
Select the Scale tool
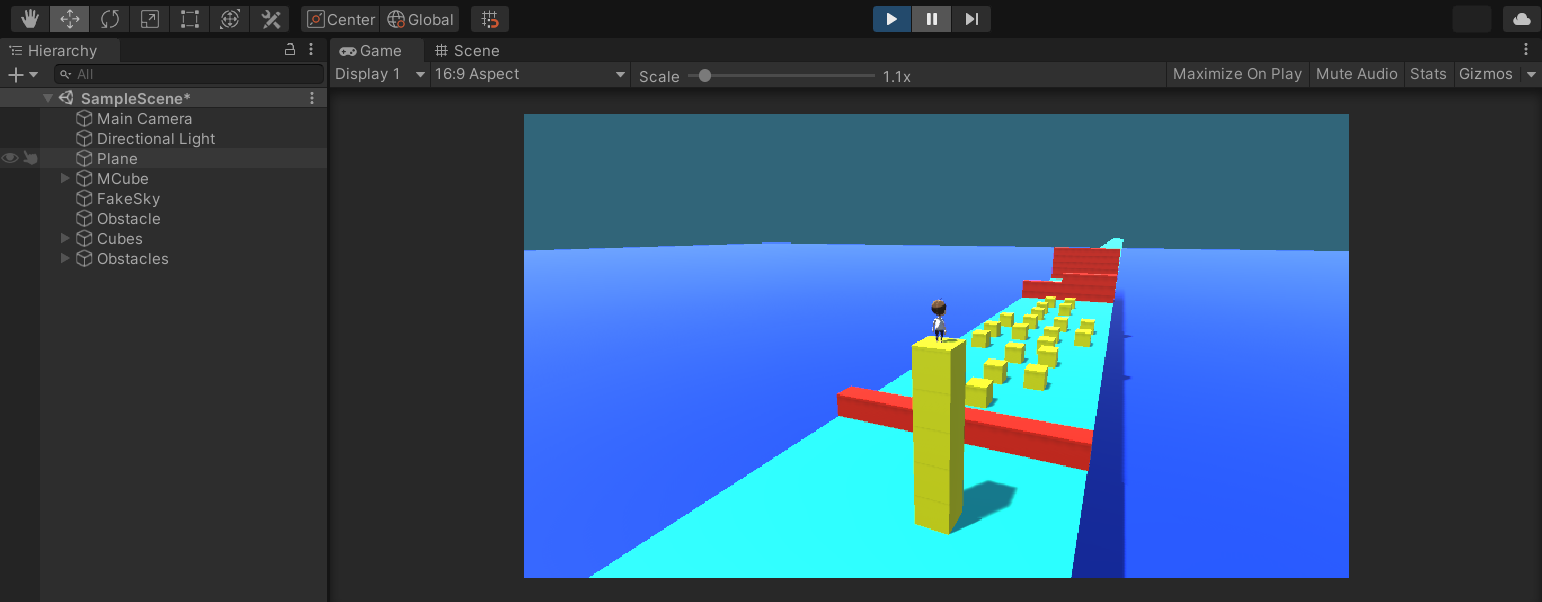pyautogui.click(x=150, y=18)
